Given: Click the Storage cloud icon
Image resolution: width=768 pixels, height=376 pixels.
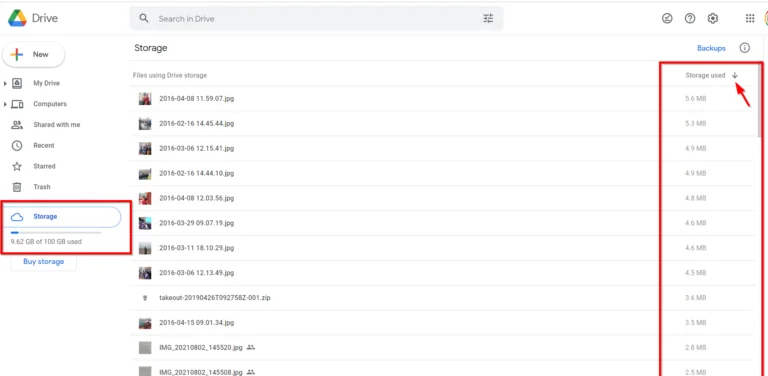Looking at the screenshot, I should point(17,217).
